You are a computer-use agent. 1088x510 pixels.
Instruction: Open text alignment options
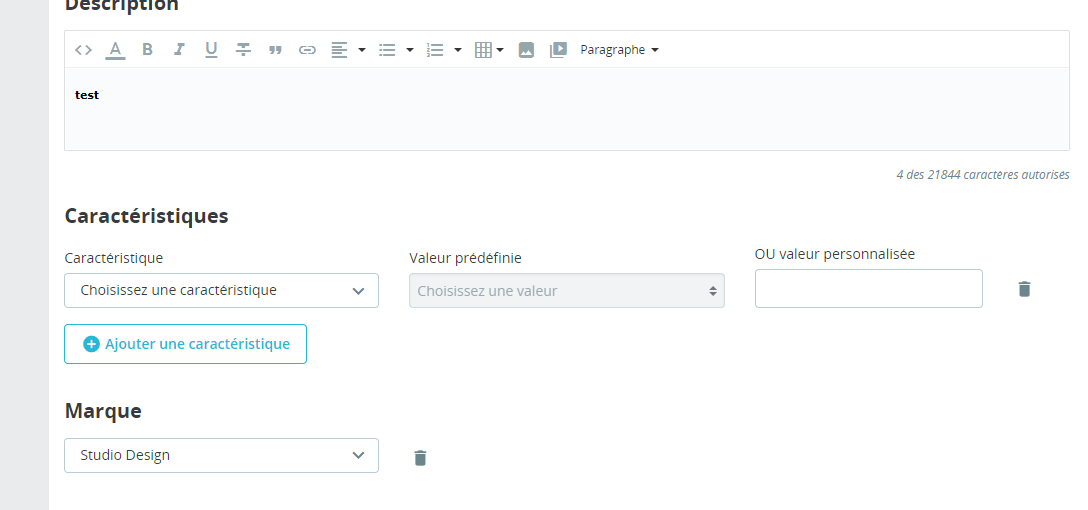[x=348, y=50]
